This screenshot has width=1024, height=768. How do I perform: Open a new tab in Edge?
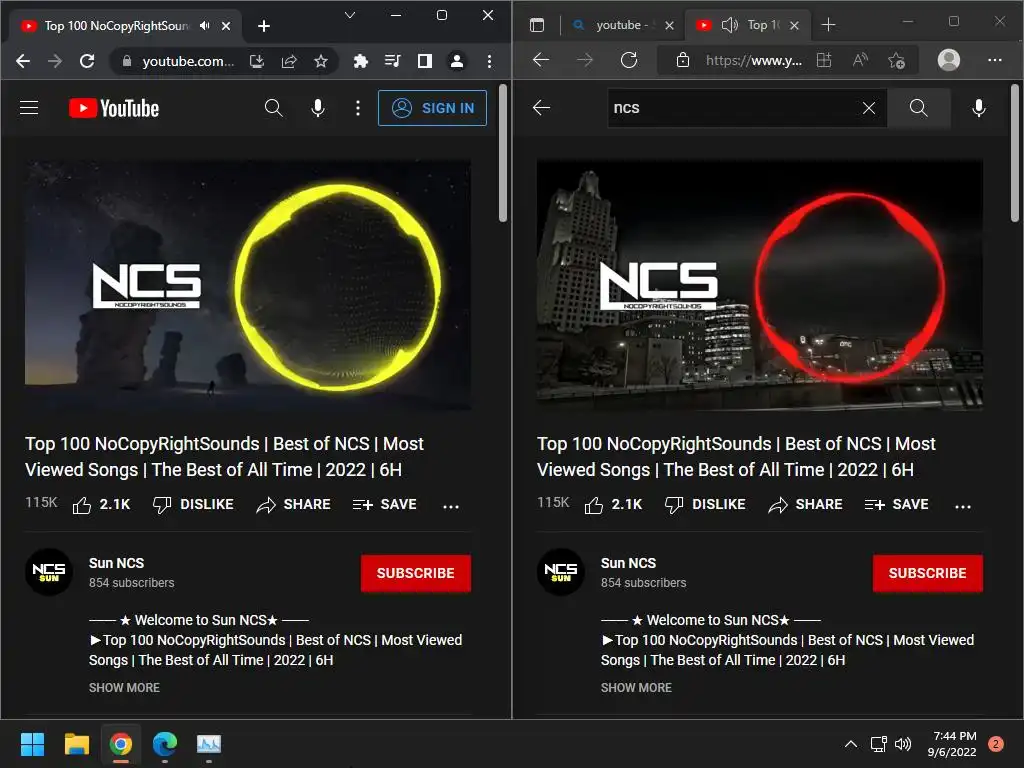coord(828,25)
